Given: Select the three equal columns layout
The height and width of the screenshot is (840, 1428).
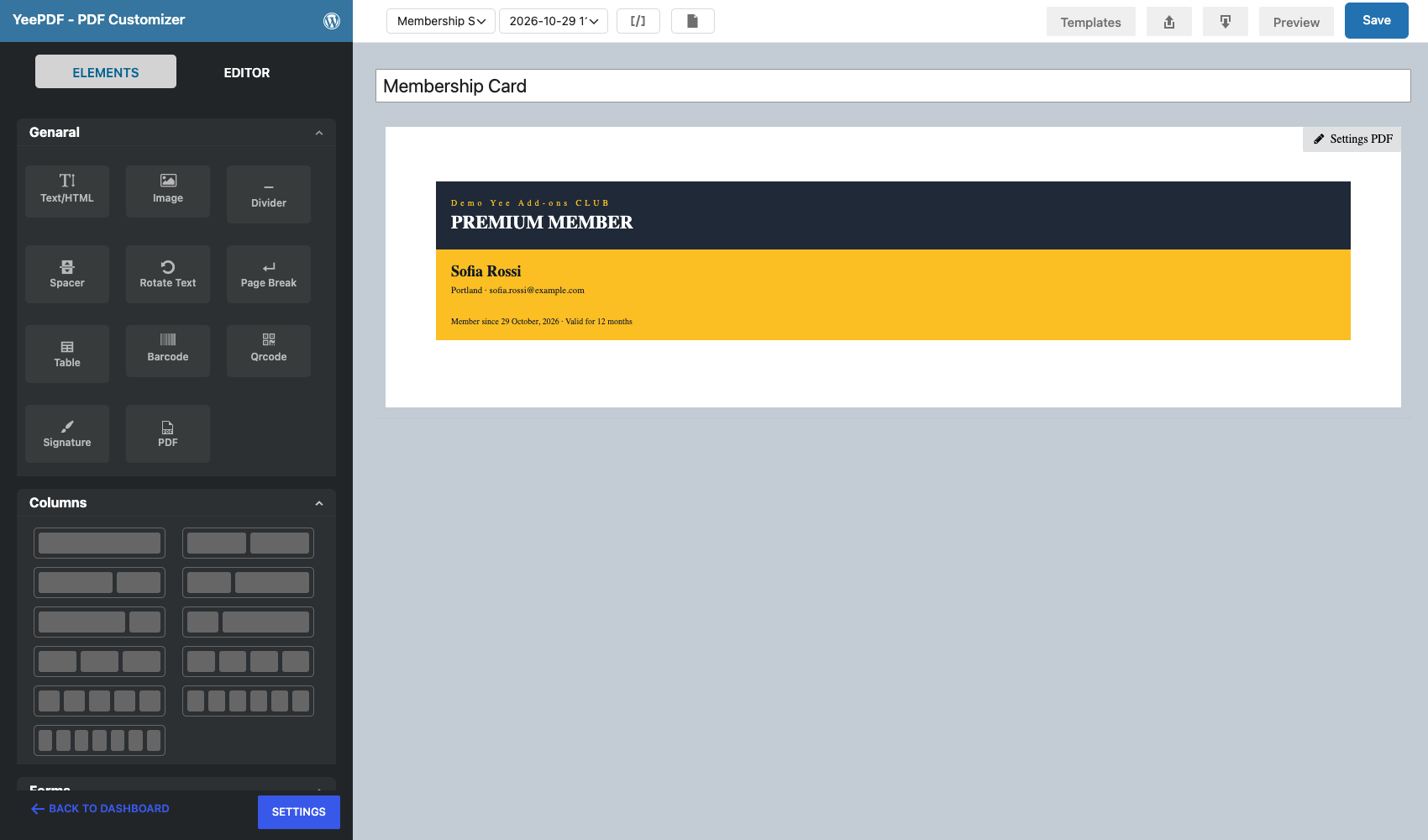Looking at the screenshot, I should pyautogui.click(x=99, y=661).
